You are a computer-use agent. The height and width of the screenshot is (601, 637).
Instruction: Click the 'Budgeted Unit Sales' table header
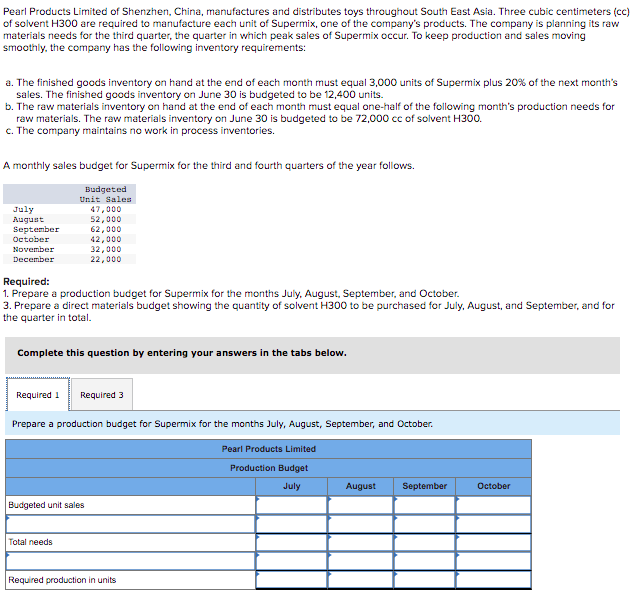point(106,194)
